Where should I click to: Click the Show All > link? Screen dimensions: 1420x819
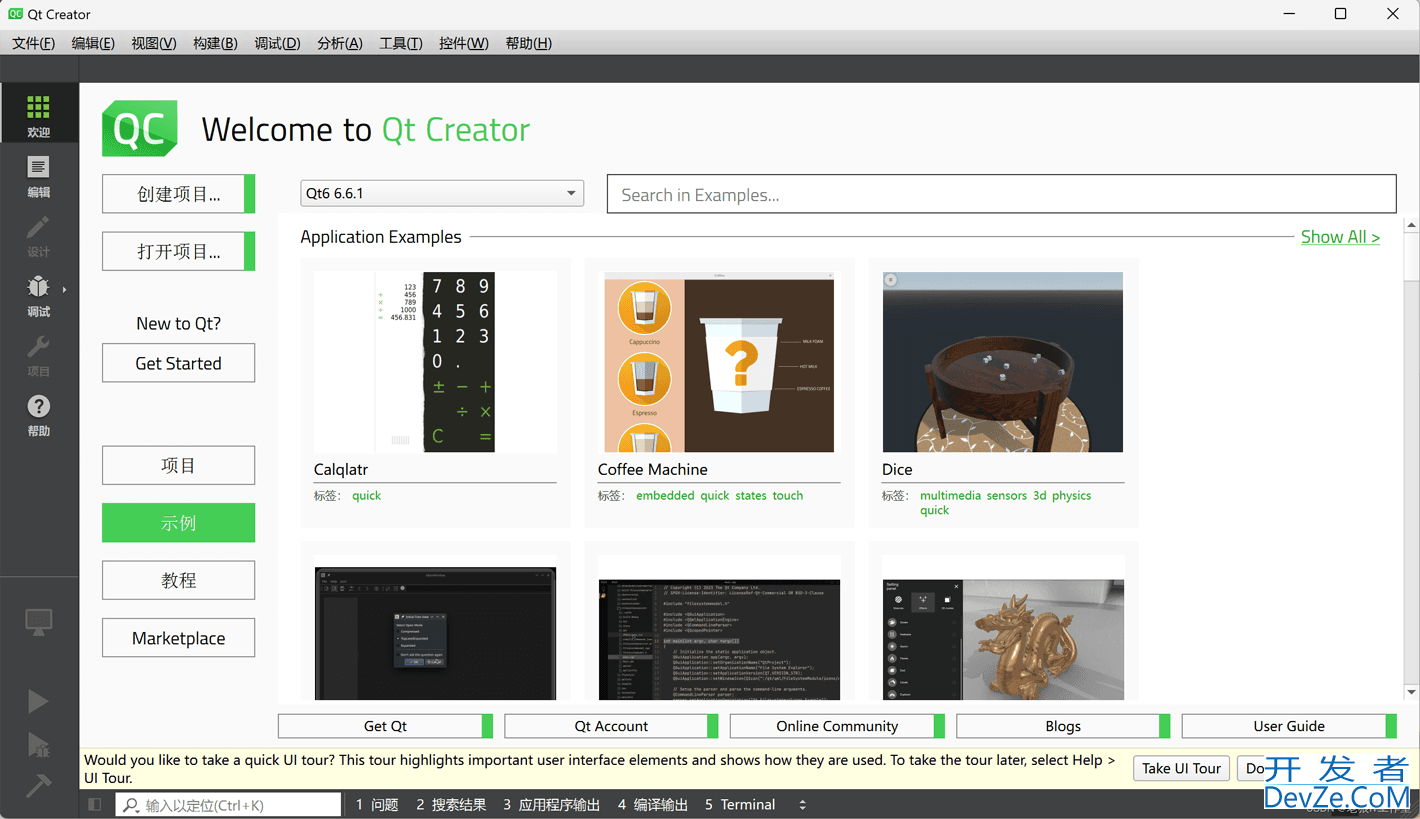tap(1340, 237)
